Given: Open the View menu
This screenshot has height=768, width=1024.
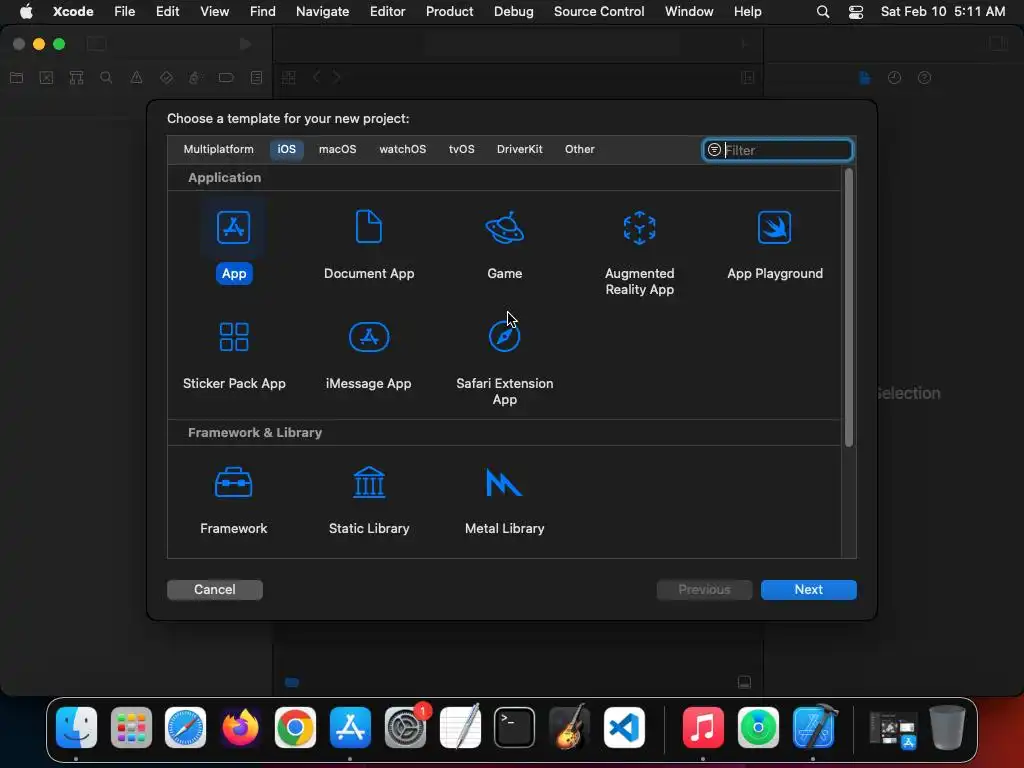Looking at the screenshot, I should [x=214, y=12].
